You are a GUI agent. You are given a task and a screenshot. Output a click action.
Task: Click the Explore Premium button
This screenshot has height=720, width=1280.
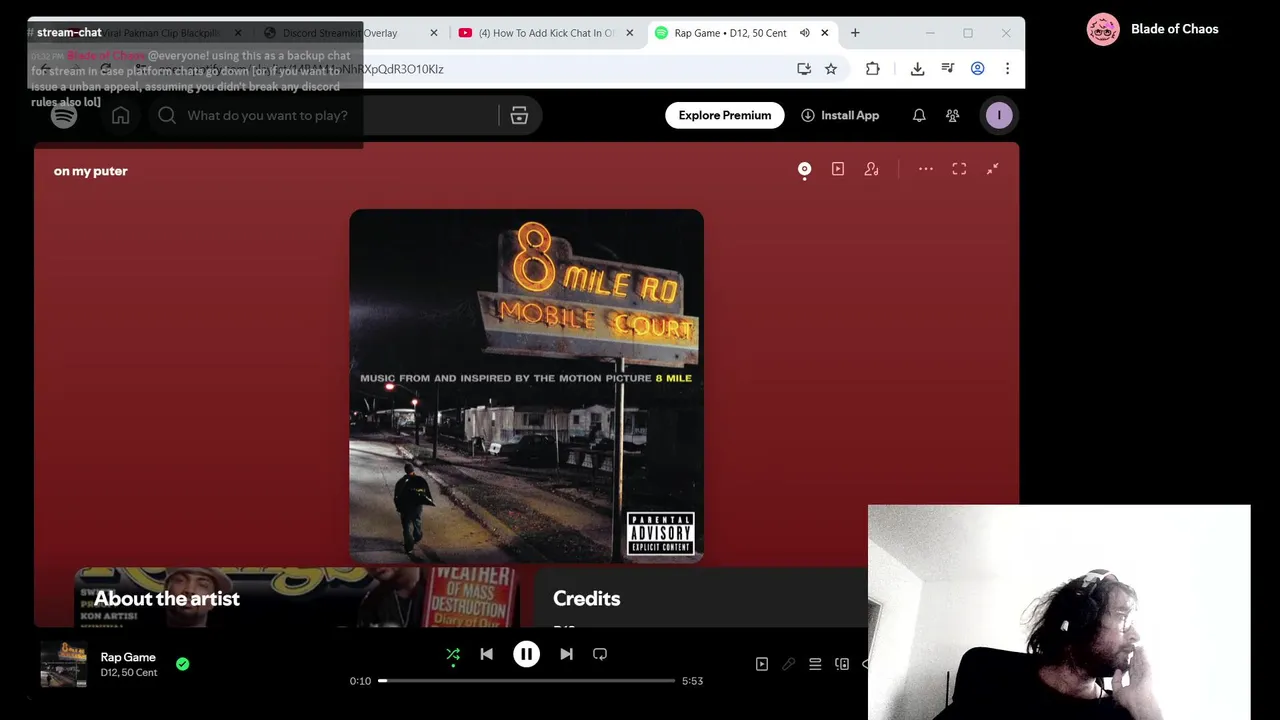tap(725, 115)
